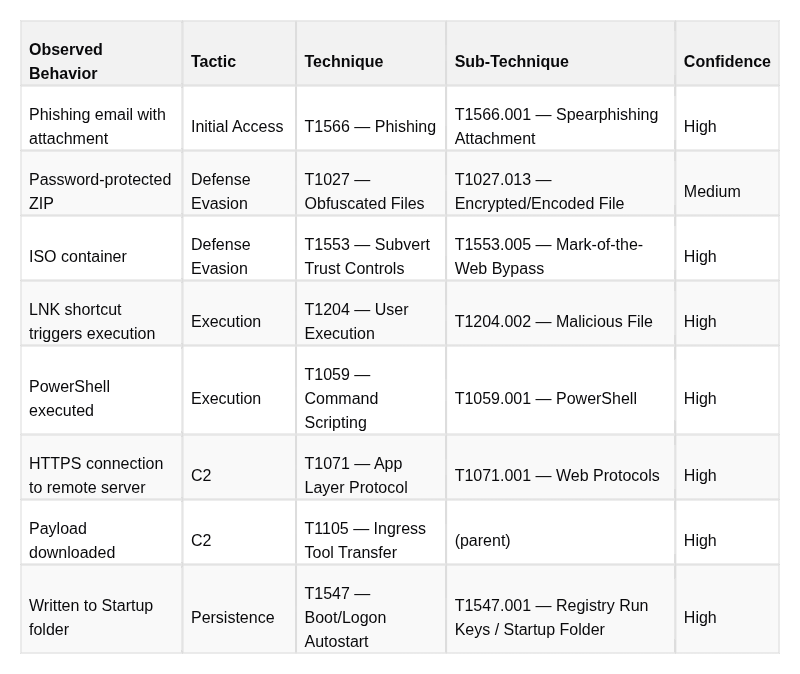This screenshot has height=674, width=800.
Task: Click the Observed Behavior column header
Action: [x=101, y=54]
